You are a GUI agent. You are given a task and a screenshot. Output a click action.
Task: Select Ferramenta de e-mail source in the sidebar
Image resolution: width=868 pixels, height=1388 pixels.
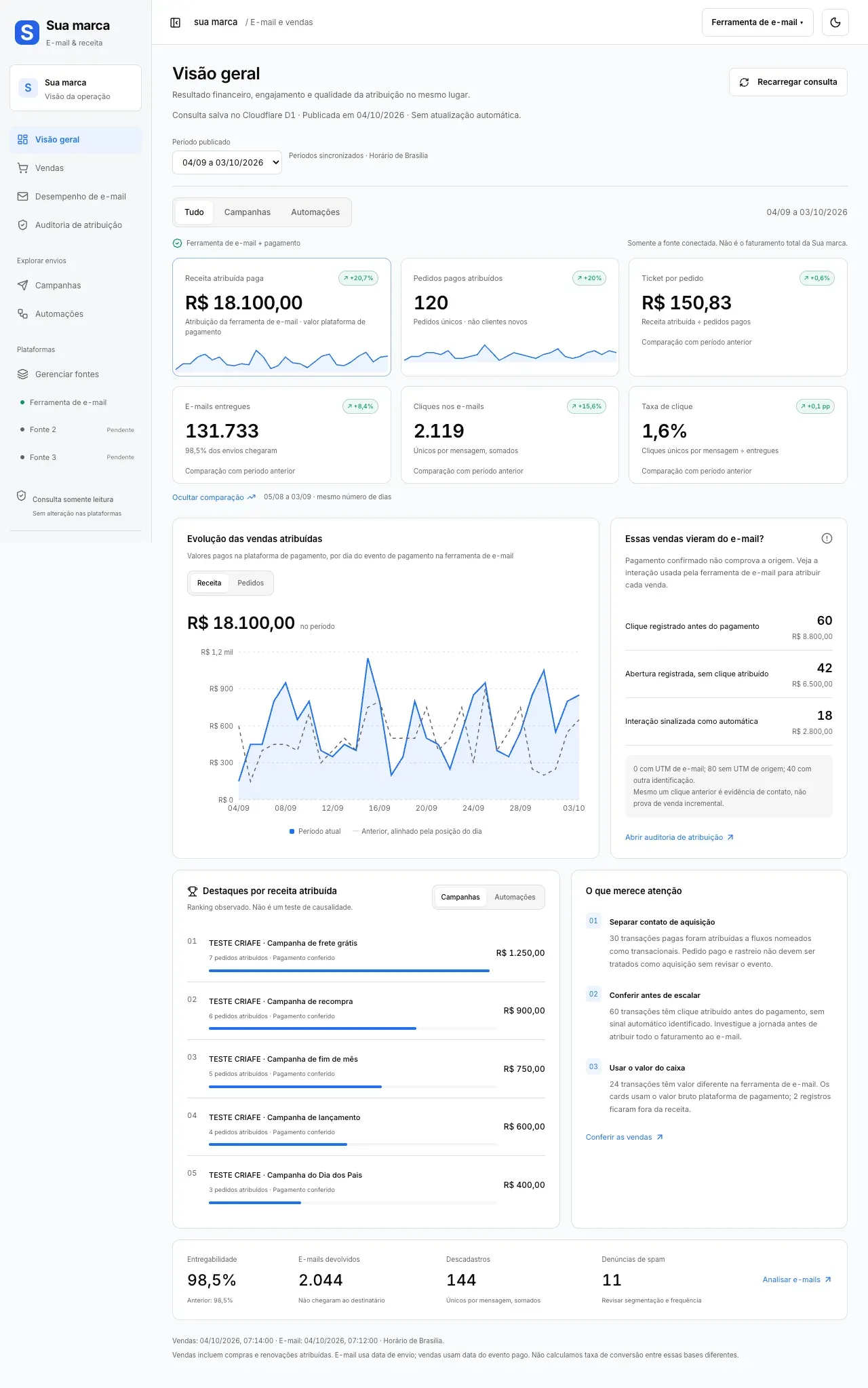click(75, 402)
